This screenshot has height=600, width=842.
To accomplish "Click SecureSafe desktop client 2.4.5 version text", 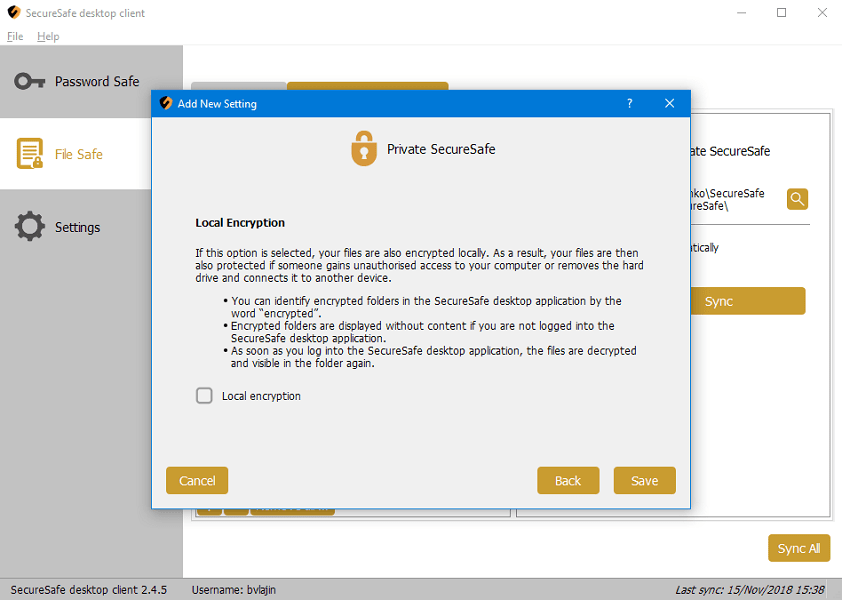I will [89, 590].
